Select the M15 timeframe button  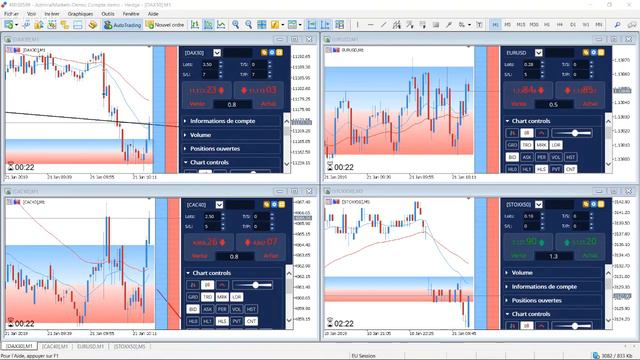point(520,25)
